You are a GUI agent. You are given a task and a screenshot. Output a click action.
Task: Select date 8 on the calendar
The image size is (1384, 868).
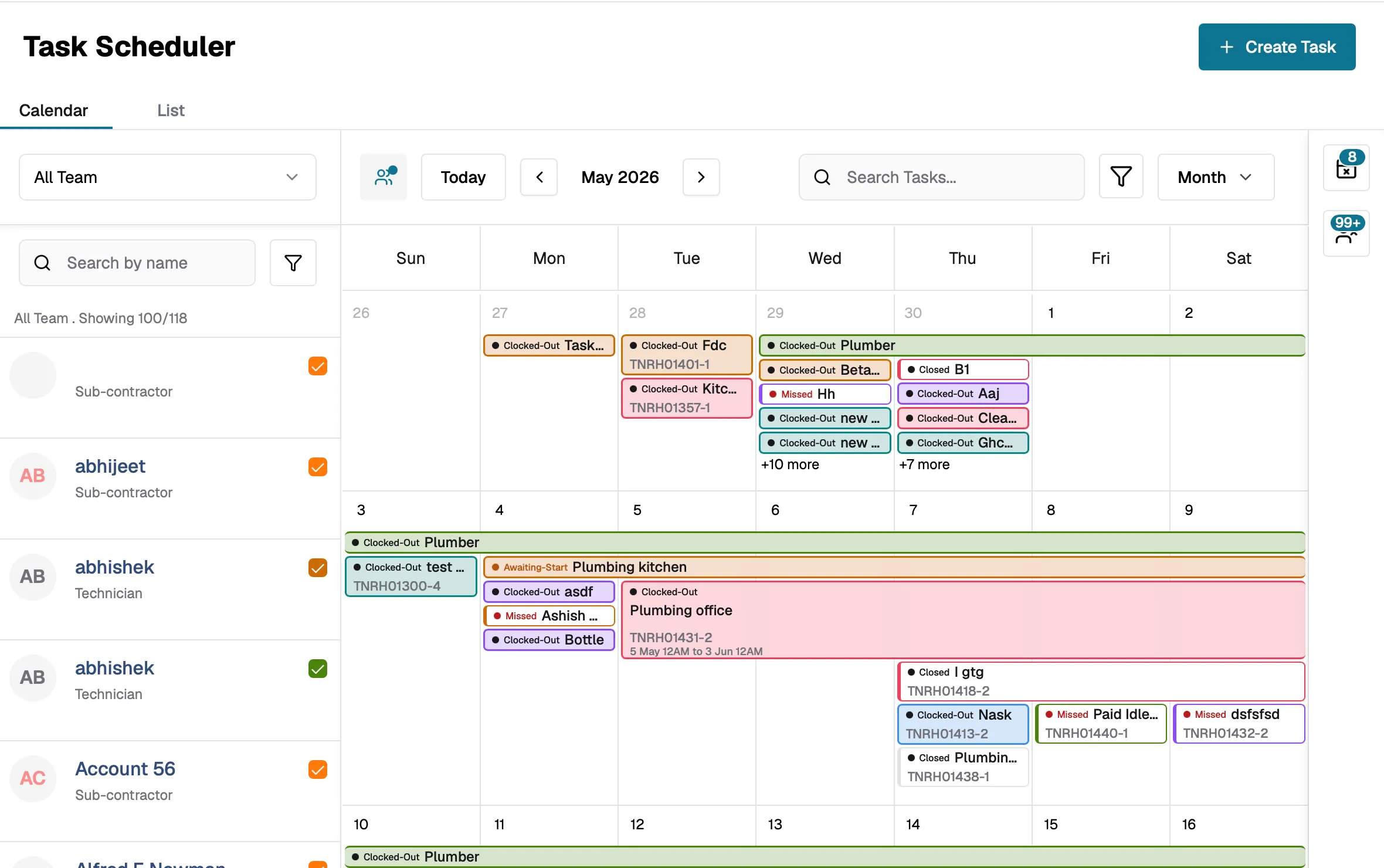point(1051,510)
